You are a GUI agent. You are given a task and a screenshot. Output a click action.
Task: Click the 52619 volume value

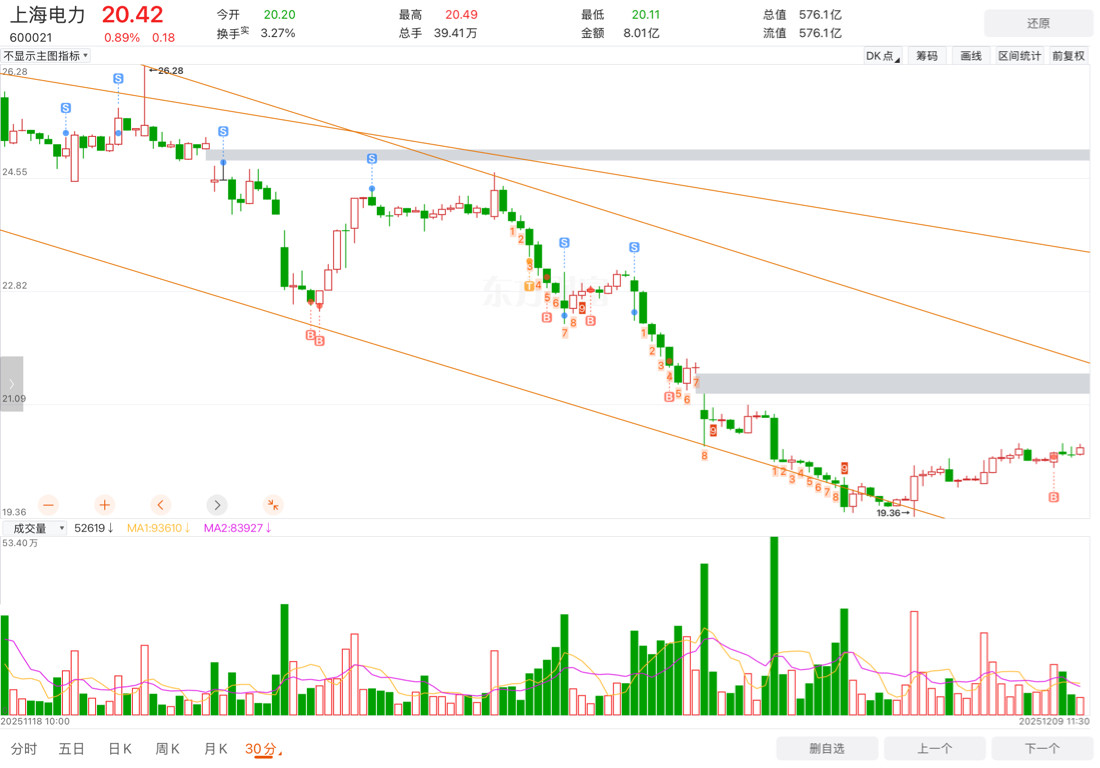93,528
